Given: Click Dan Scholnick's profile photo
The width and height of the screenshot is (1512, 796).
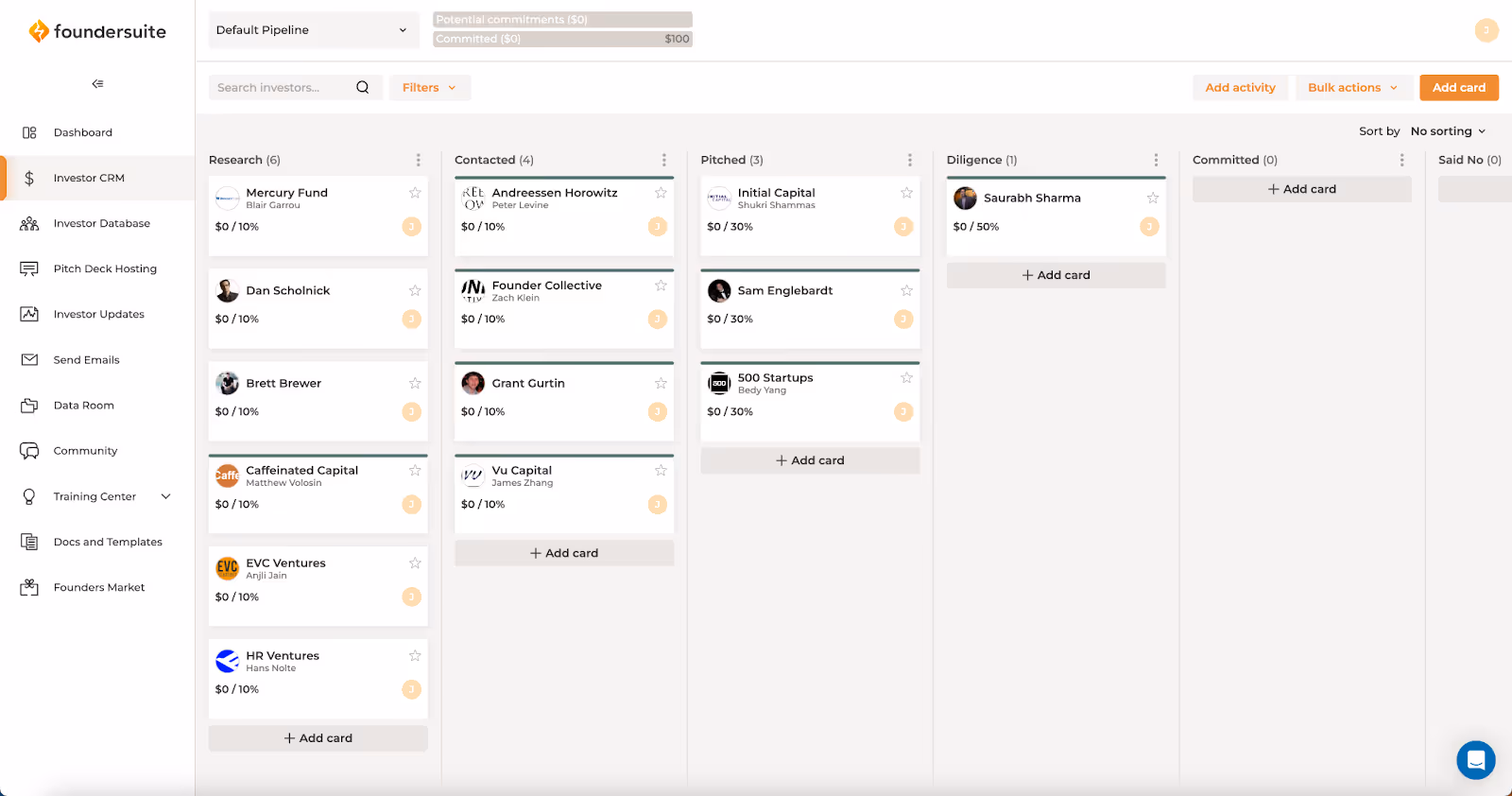Looking at the screenshot, I should (227, 290).
